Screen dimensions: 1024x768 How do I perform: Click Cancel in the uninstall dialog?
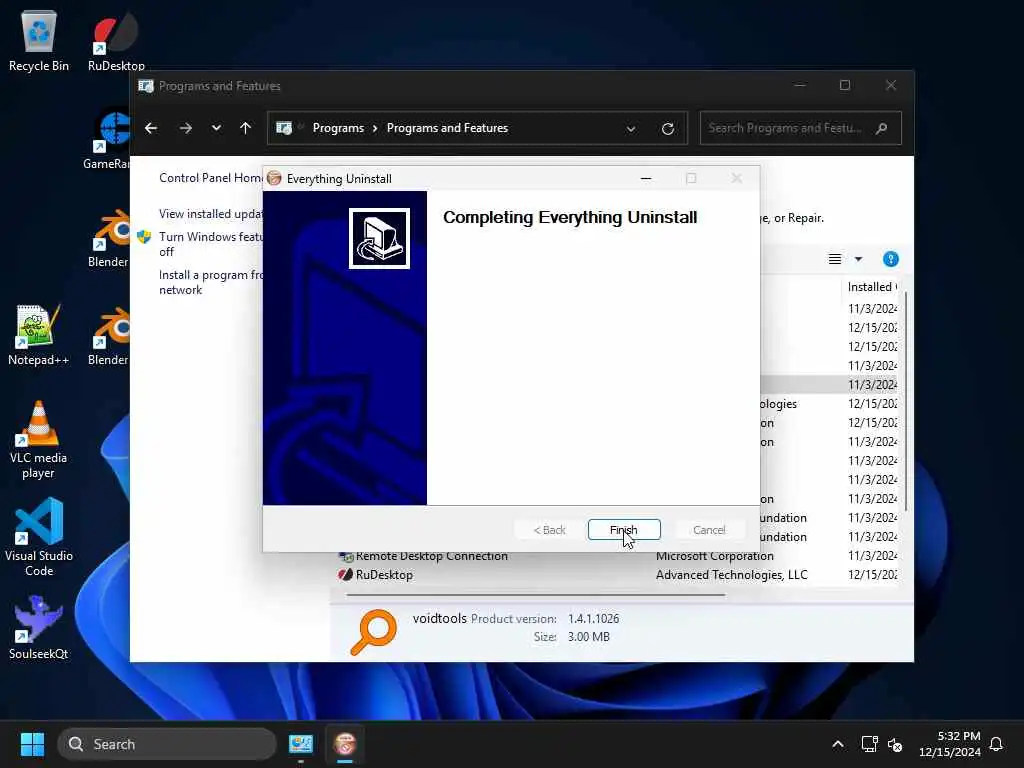(709, 530)
